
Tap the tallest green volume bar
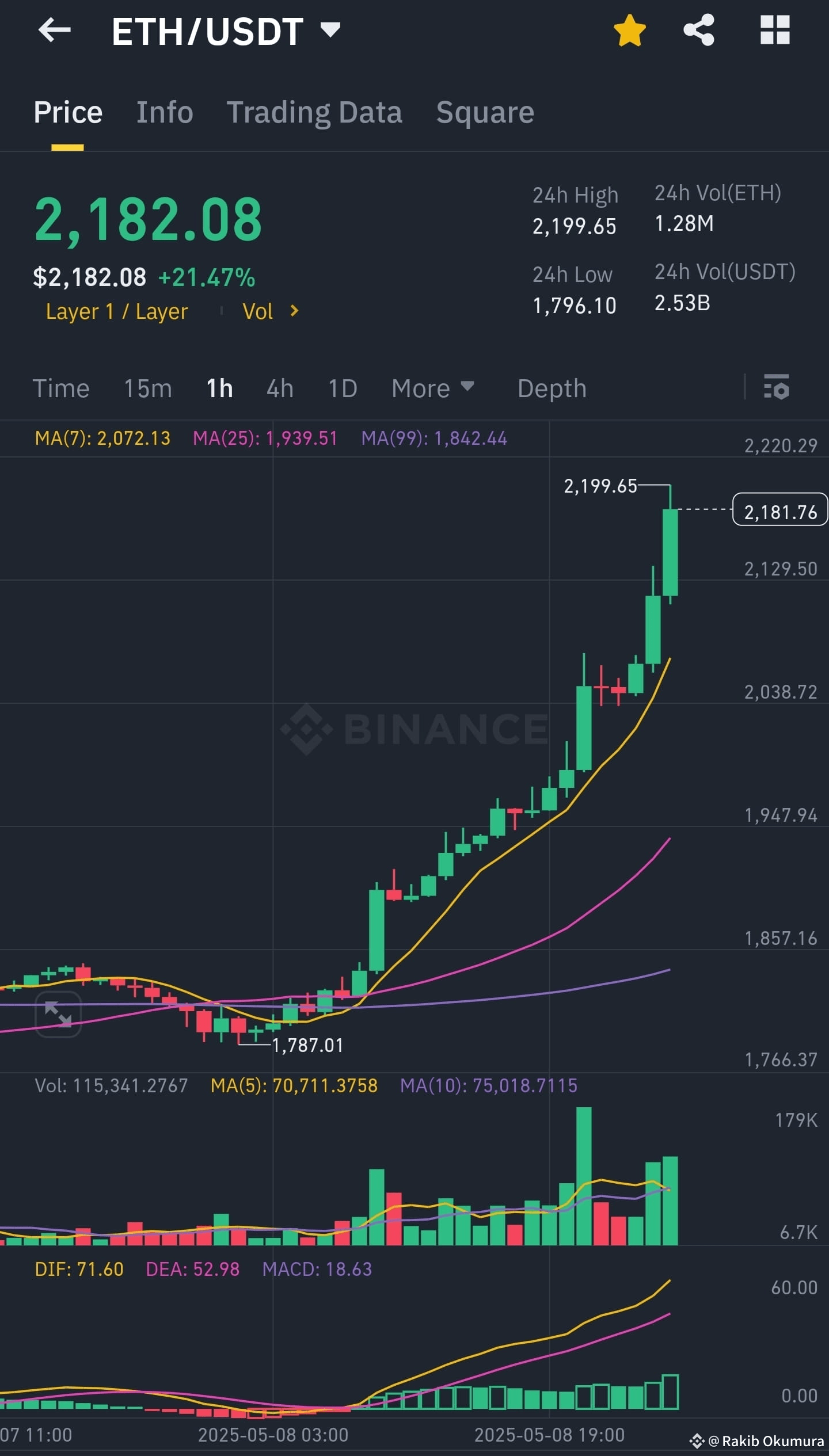point(584,1176)
